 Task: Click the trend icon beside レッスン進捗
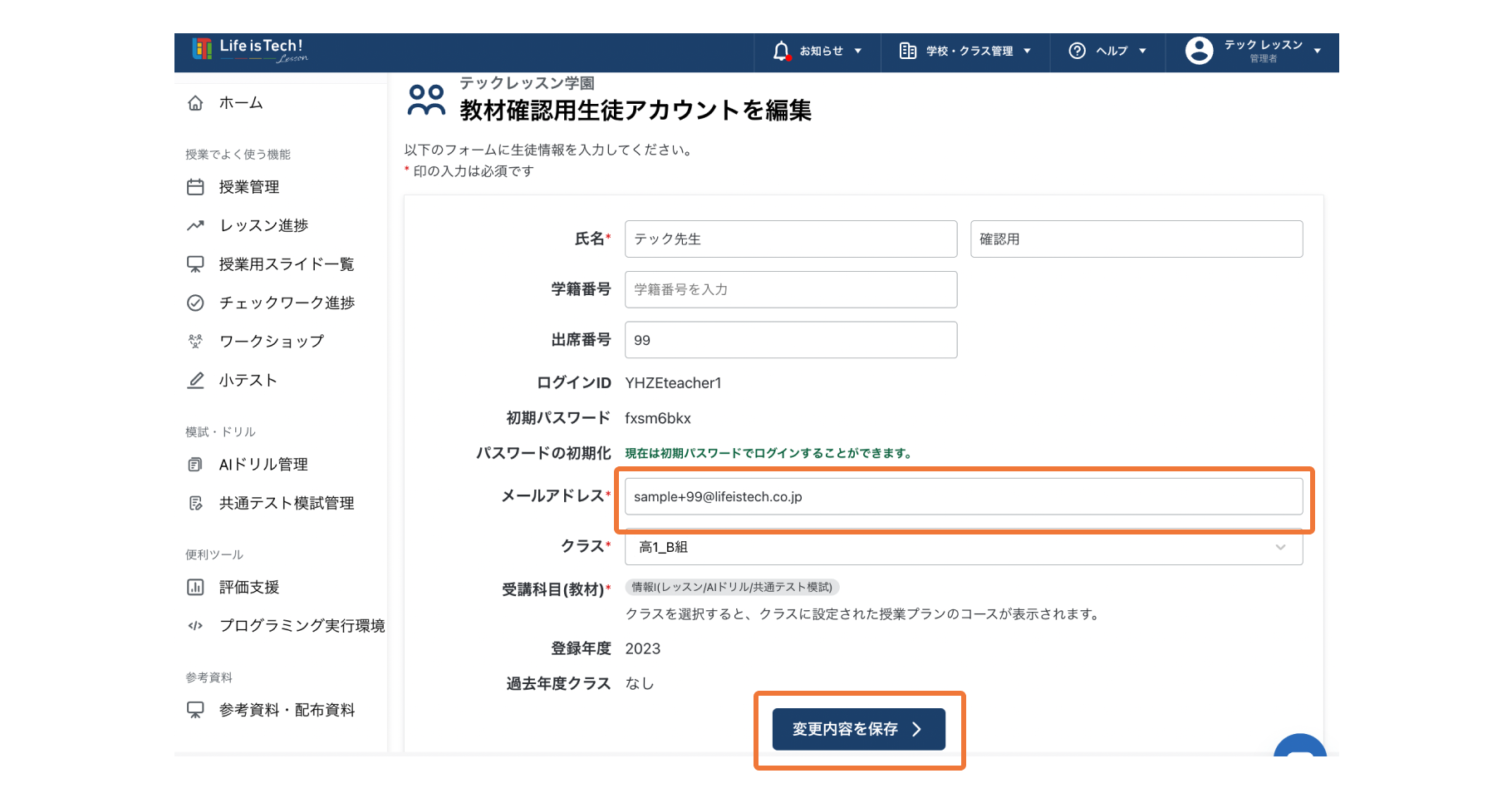195,225
